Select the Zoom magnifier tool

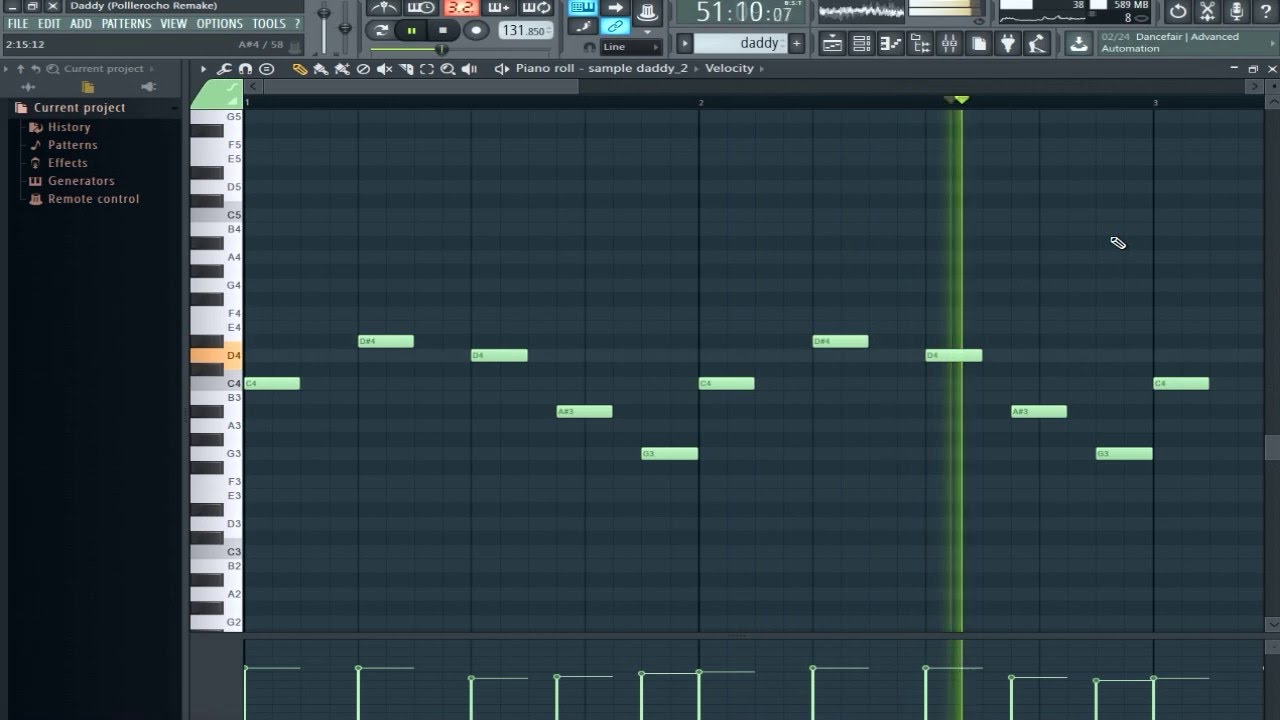coord(448,69)
